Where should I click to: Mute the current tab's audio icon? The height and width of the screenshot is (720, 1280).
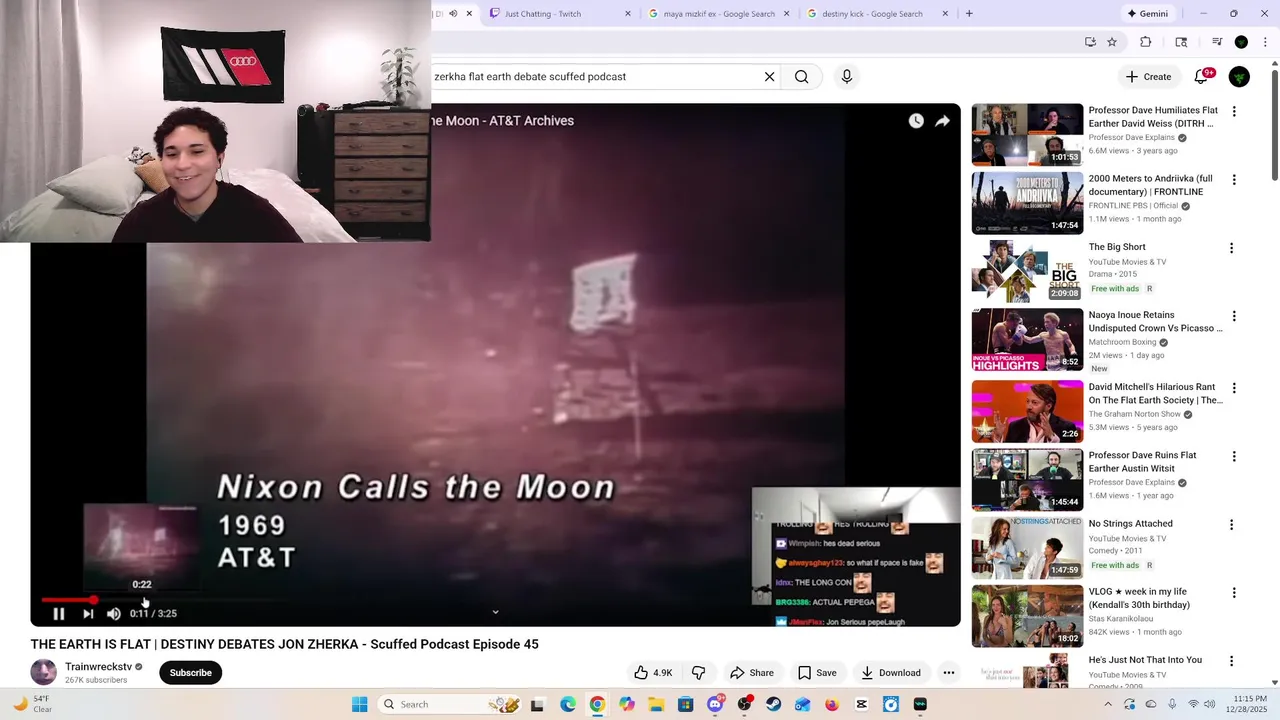453,14
